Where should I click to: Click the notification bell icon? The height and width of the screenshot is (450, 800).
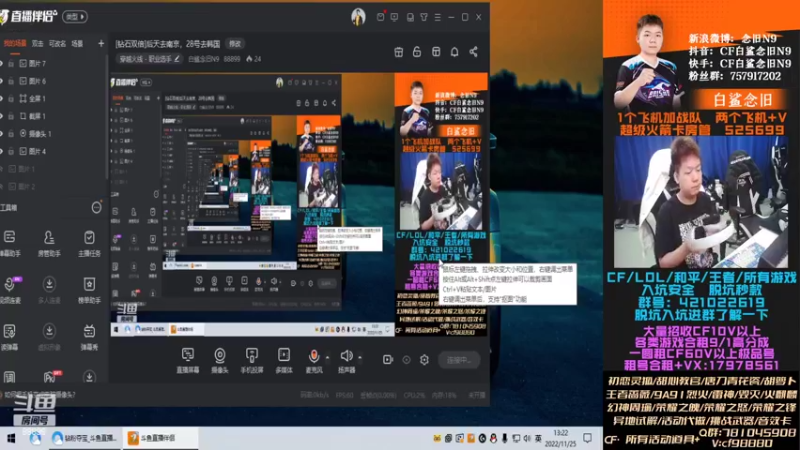click(454, 52)
